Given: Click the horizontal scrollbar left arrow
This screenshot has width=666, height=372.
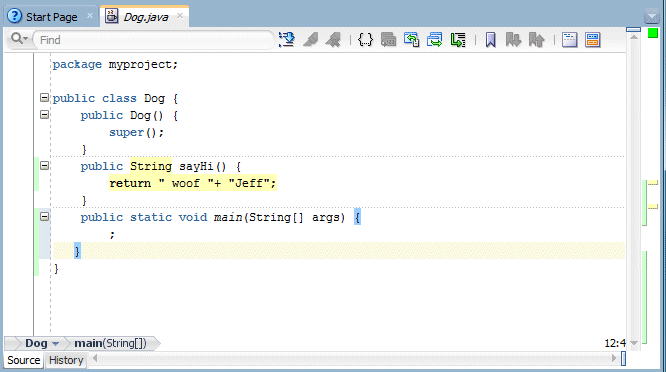Looking at the screenshot, I should (95, 358).
